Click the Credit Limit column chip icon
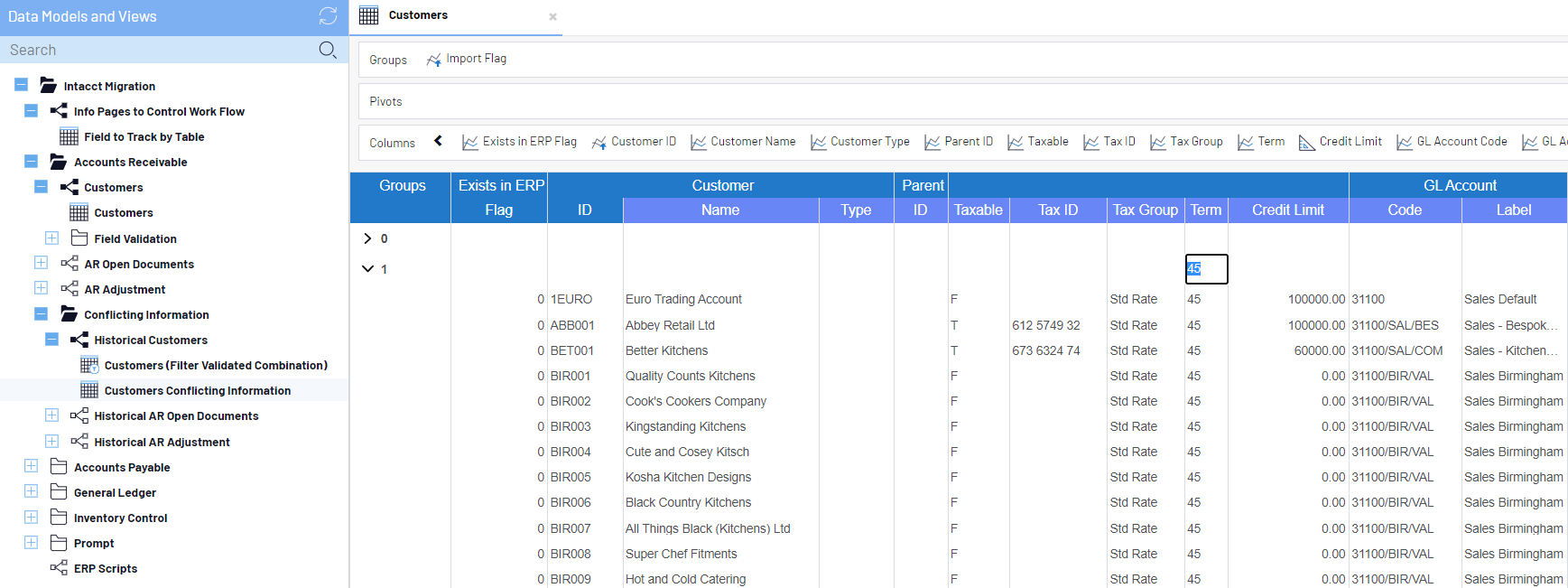Image resolution: width=1568 pixels, height=588 pixels. (x=1306, y=143)
